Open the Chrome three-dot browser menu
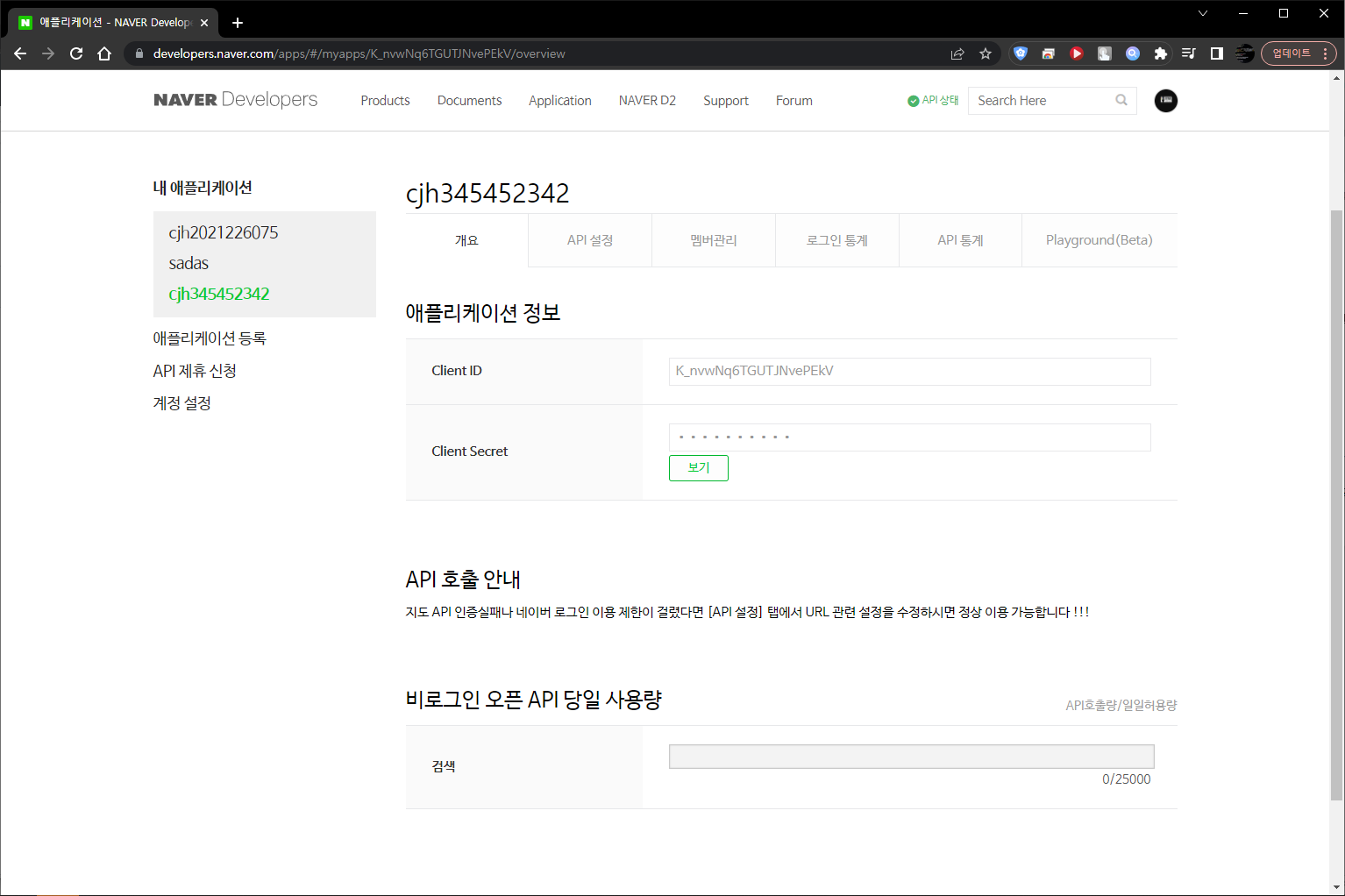This screenshot has height=896, width=1345. (x=1327, y=53)
